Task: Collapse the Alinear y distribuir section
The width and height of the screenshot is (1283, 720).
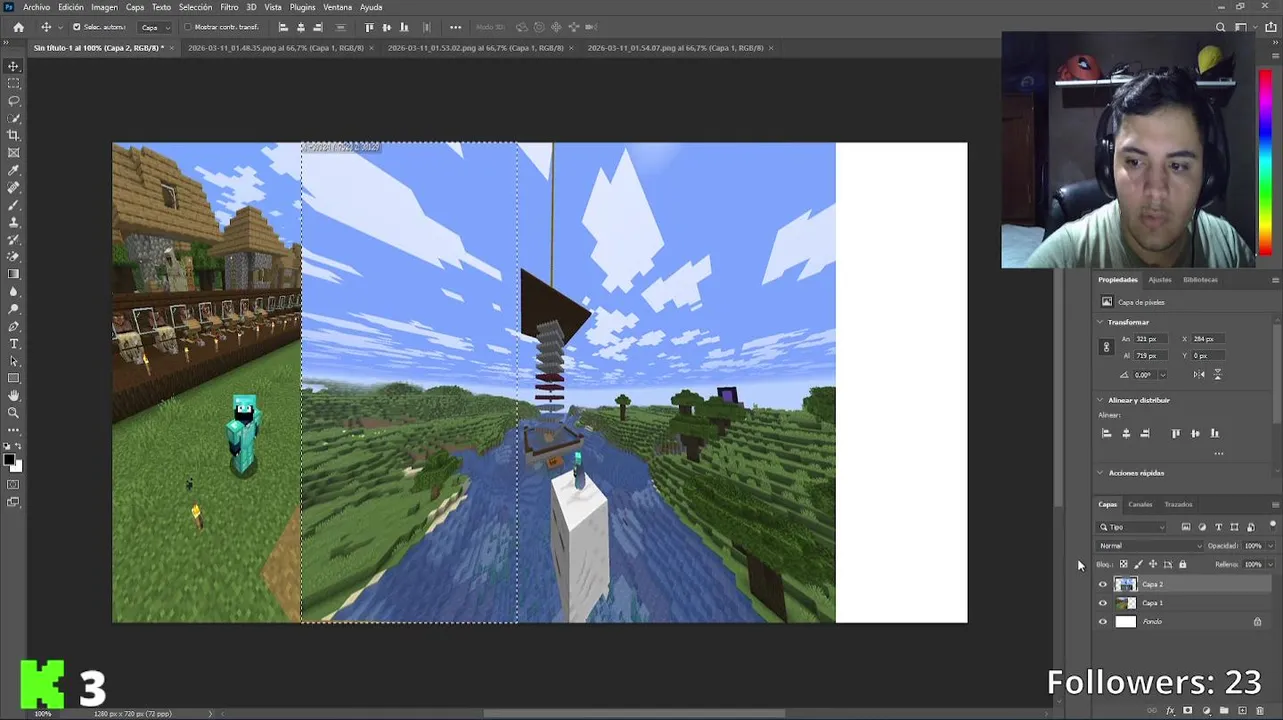Action: [1101, 400]
